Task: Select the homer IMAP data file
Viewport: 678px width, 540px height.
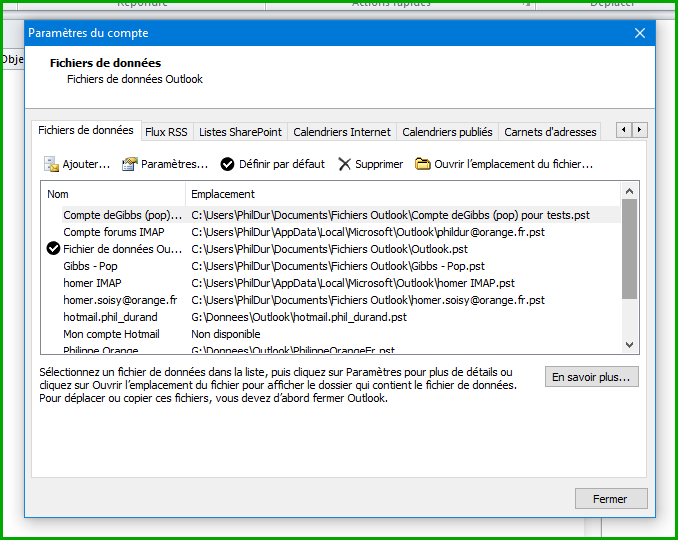Action: coord(93,283)
